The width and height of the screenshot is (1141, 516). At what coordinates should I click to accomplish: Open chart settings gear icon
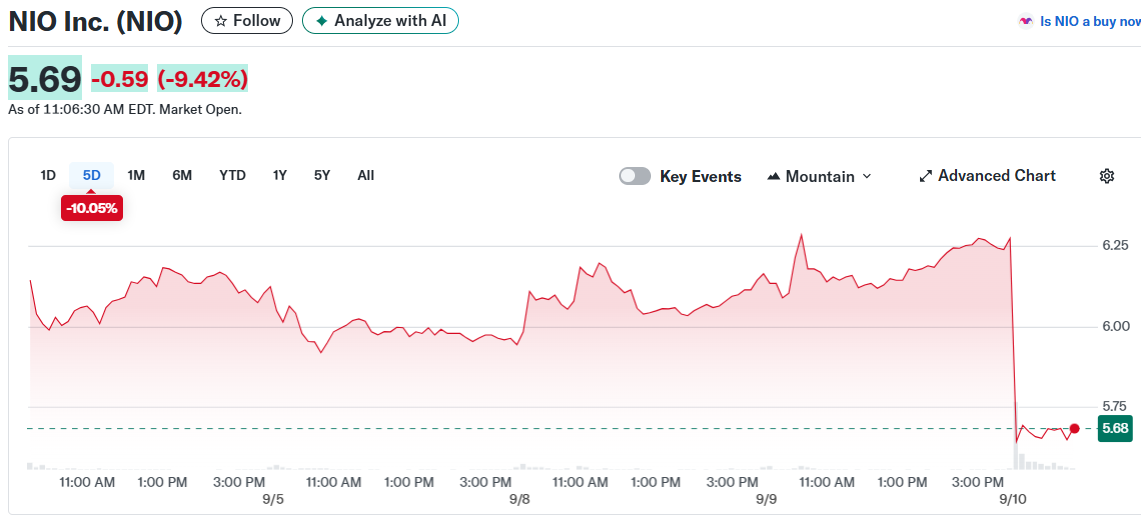1107,175
